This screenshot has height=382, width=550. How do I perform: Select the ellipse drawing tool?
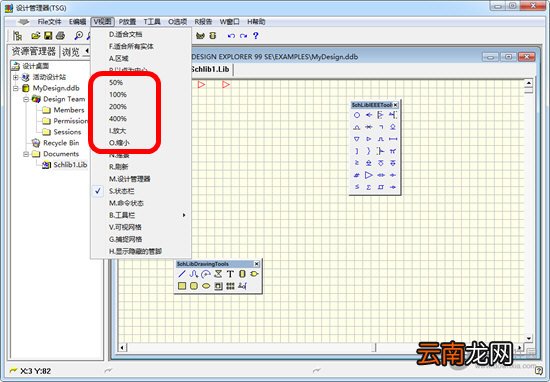pos(206,286)
